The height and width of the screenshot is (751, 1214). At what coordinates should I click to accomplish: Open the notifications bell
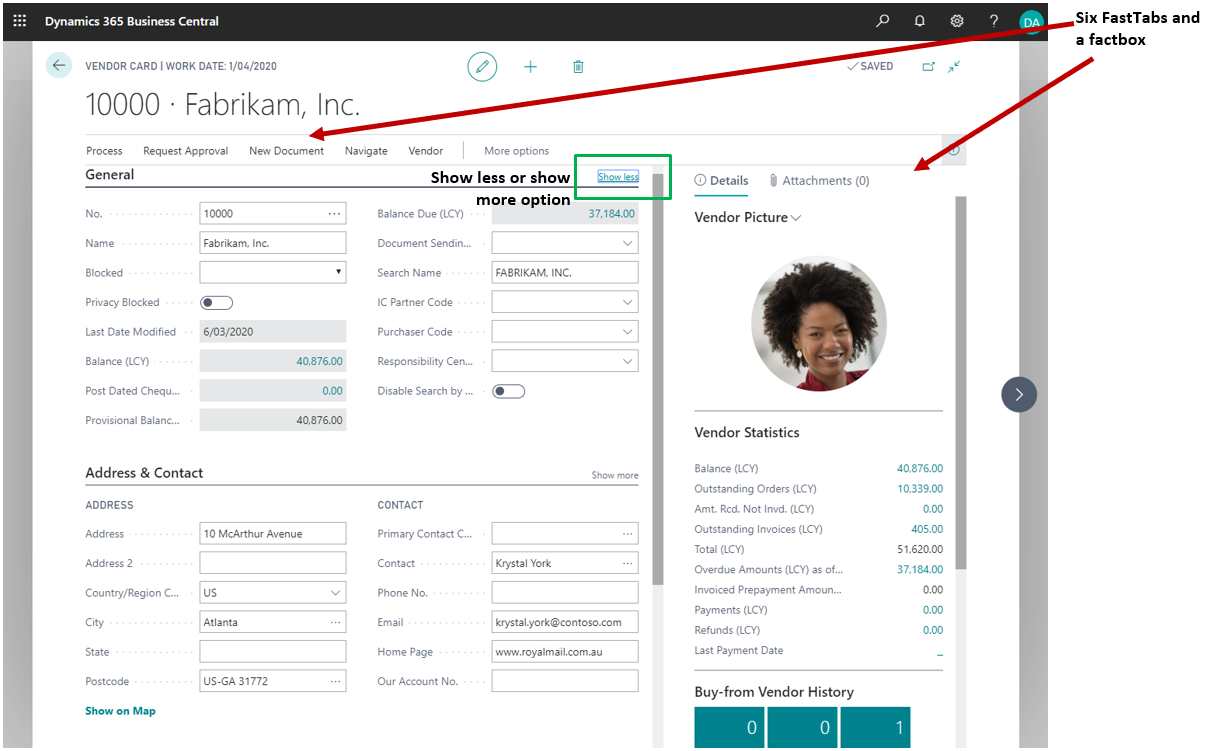point(919,21)
